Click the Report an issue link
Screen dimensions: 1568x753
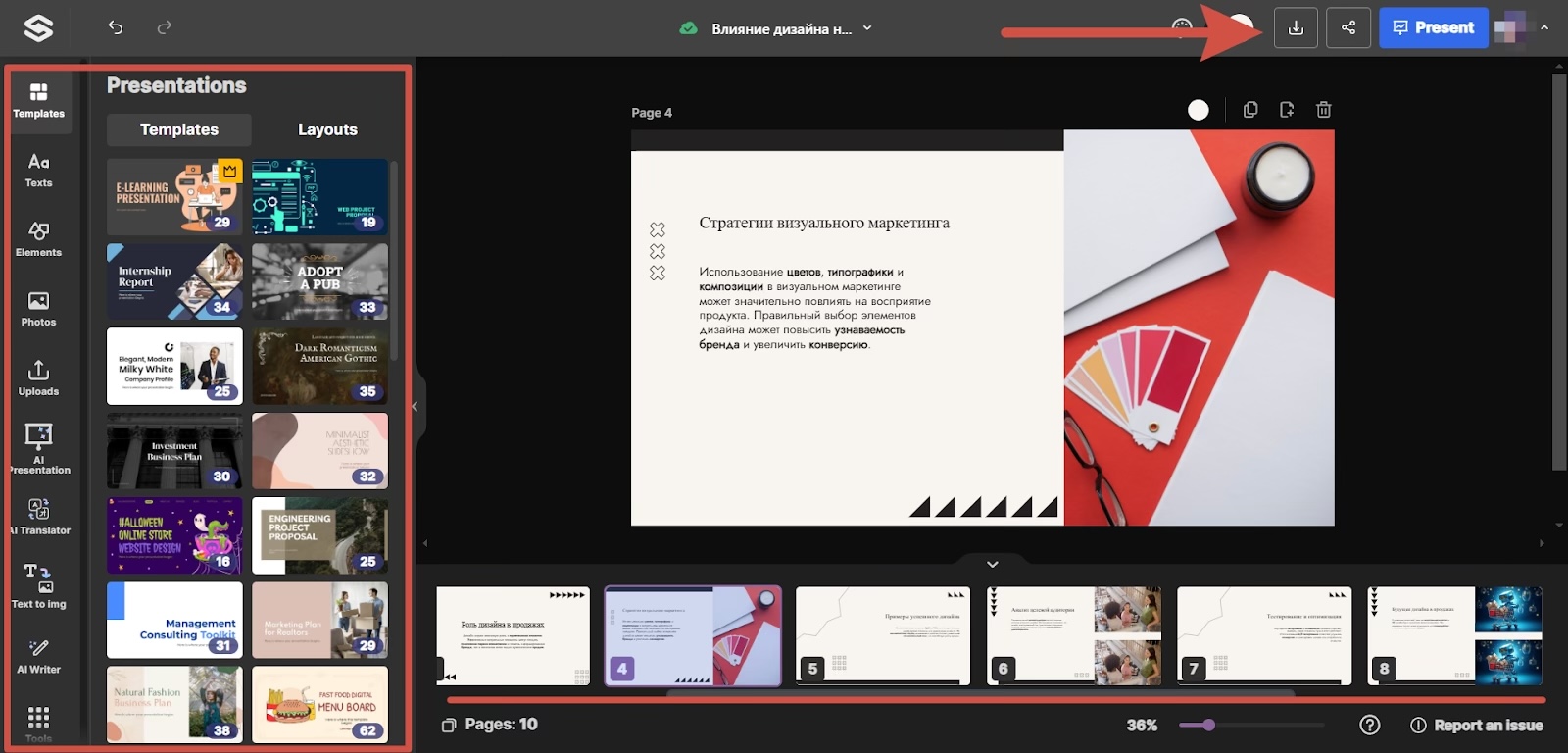1477,726
